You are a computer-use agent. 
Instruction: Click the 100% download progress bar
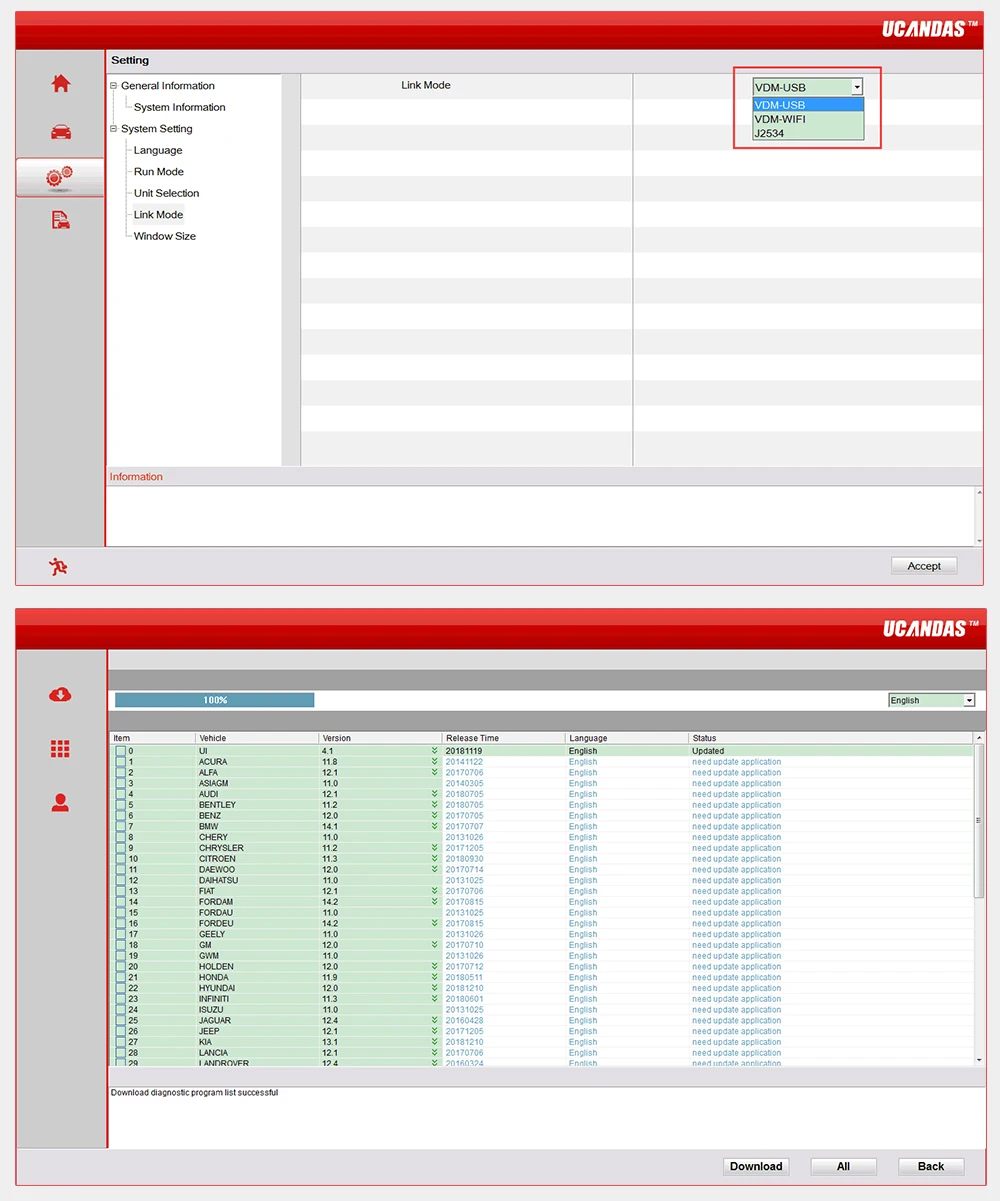pyautogui.click(x=215, y=700)
